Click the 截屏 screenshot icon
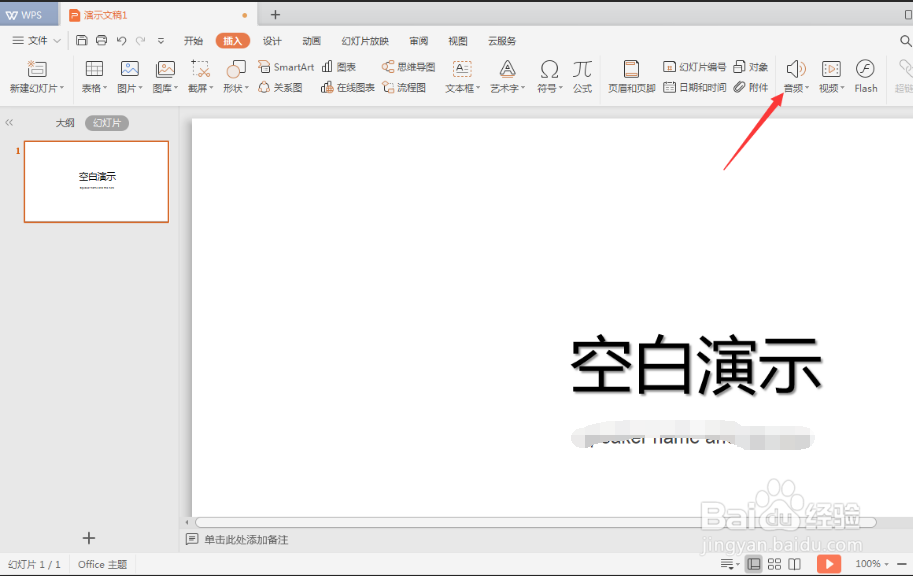The width and height of the screenshot is (913, 576). (x=200, y=69)
